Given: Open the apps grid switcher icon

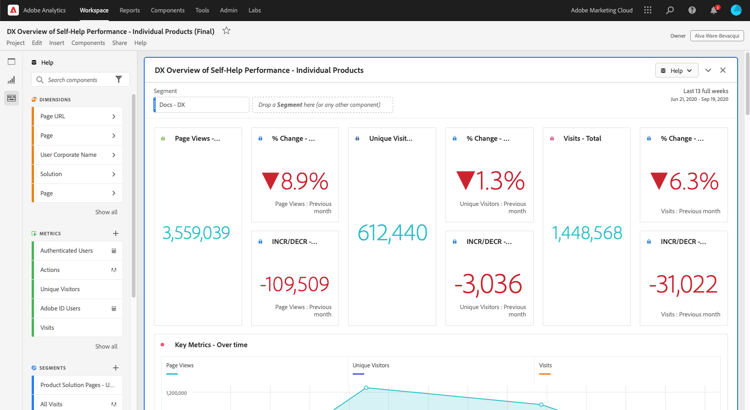Looking at the screenshot, I should [x=648, y=10].
